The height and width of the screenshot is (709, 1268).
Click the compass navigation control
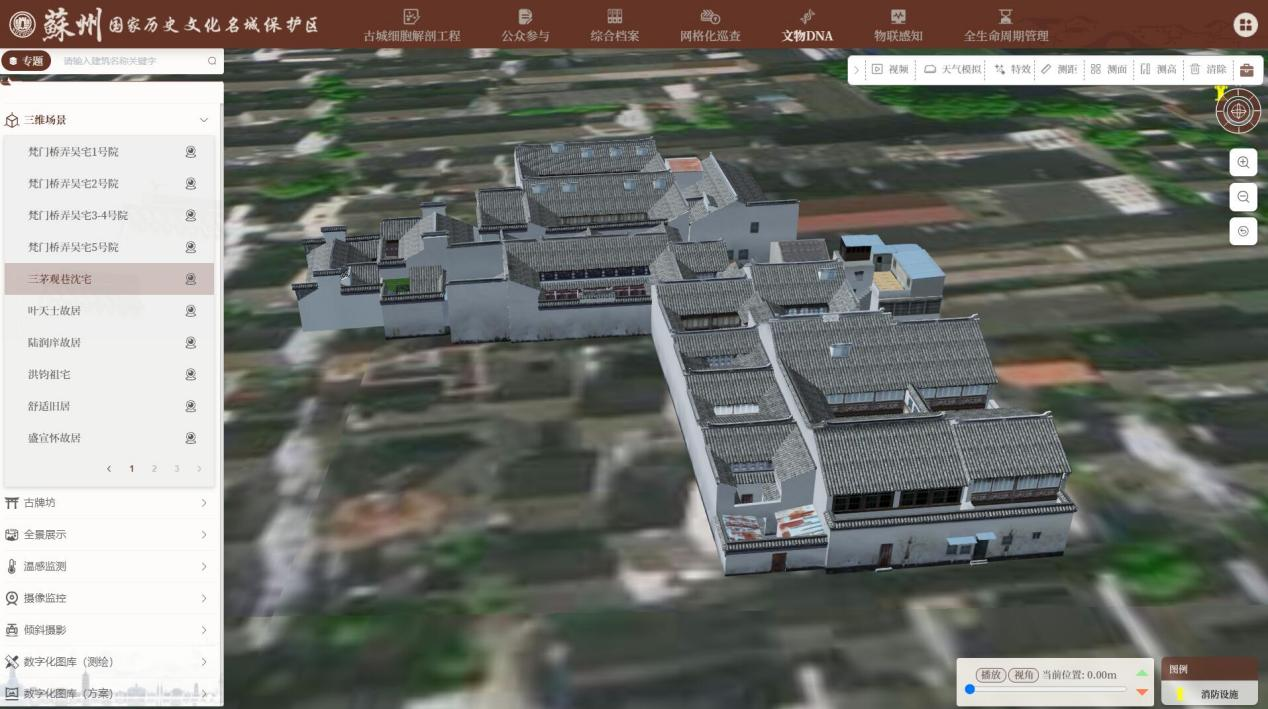1238,110
